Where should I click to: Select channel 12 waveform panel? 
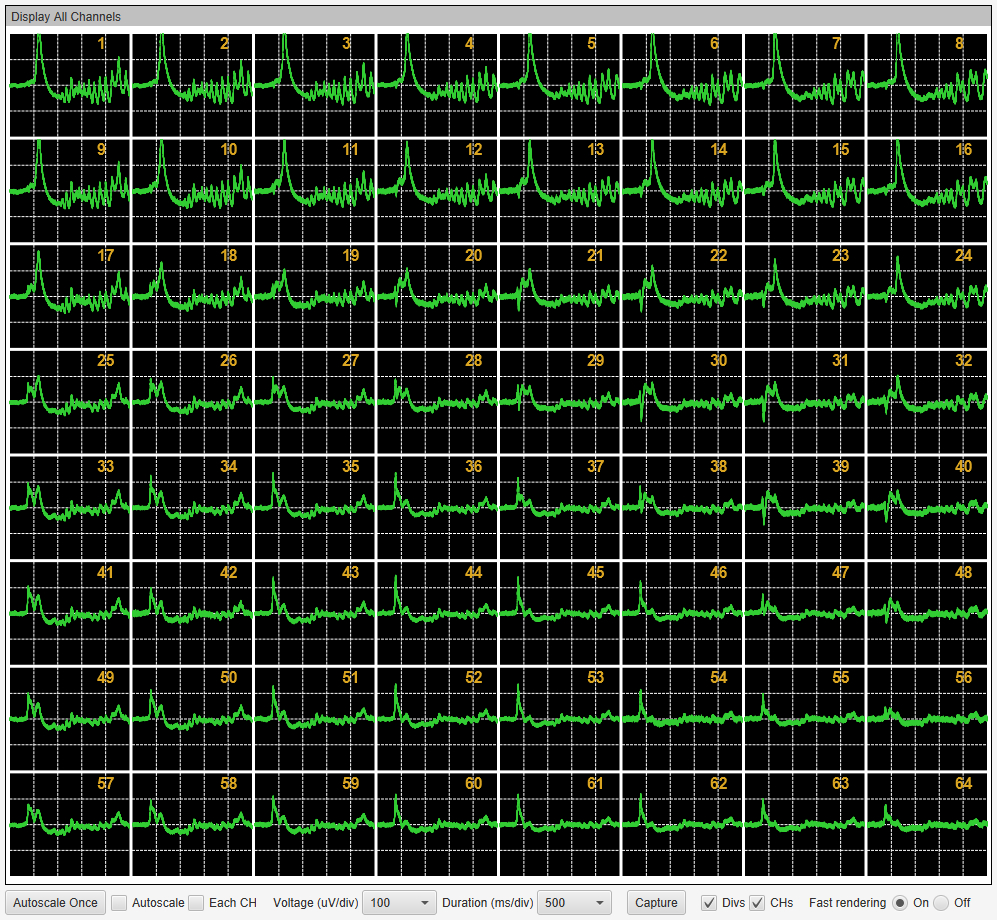[437, 191]
